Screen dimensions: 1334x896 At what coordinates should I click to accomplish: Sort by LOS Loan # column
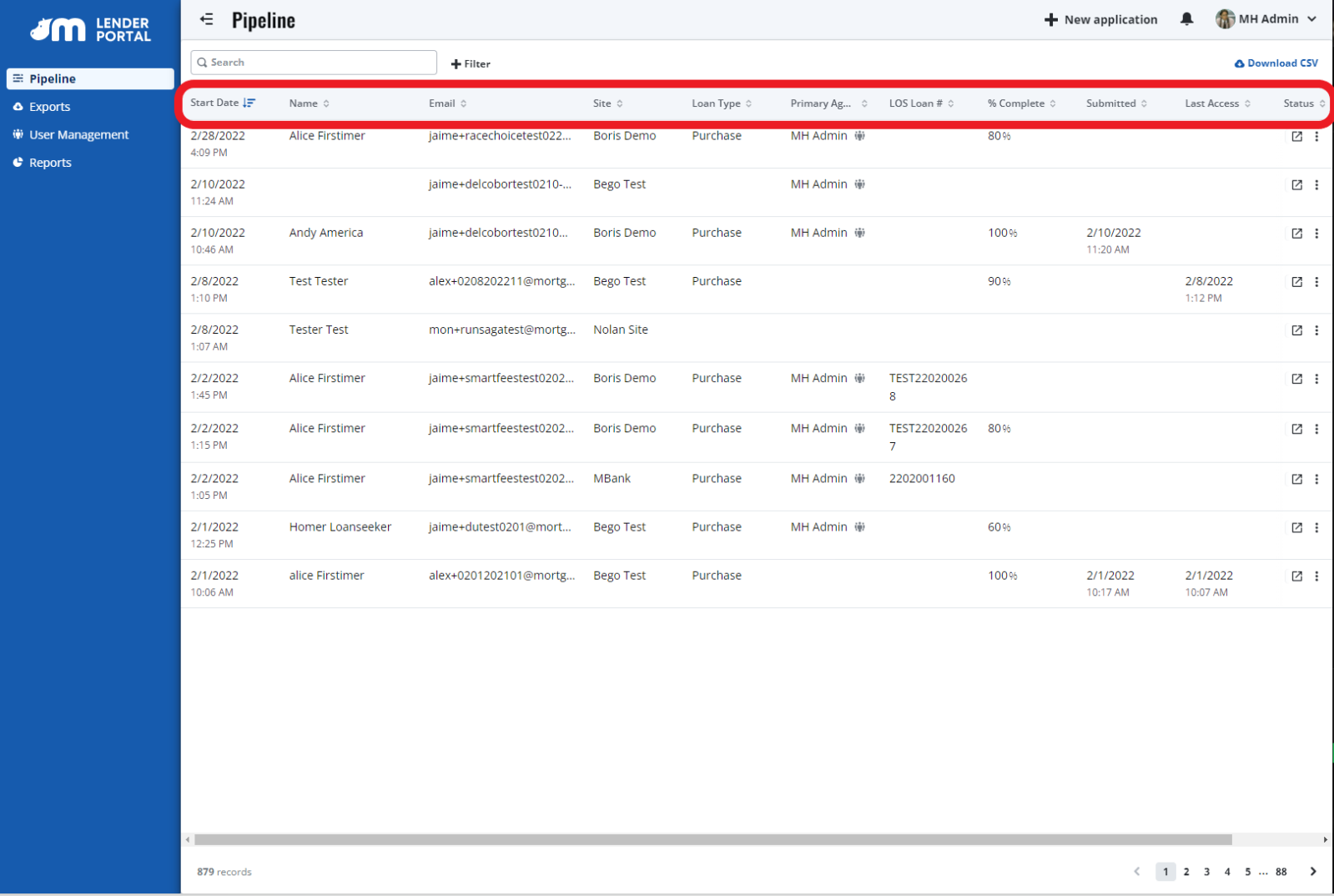click(922, 103)
